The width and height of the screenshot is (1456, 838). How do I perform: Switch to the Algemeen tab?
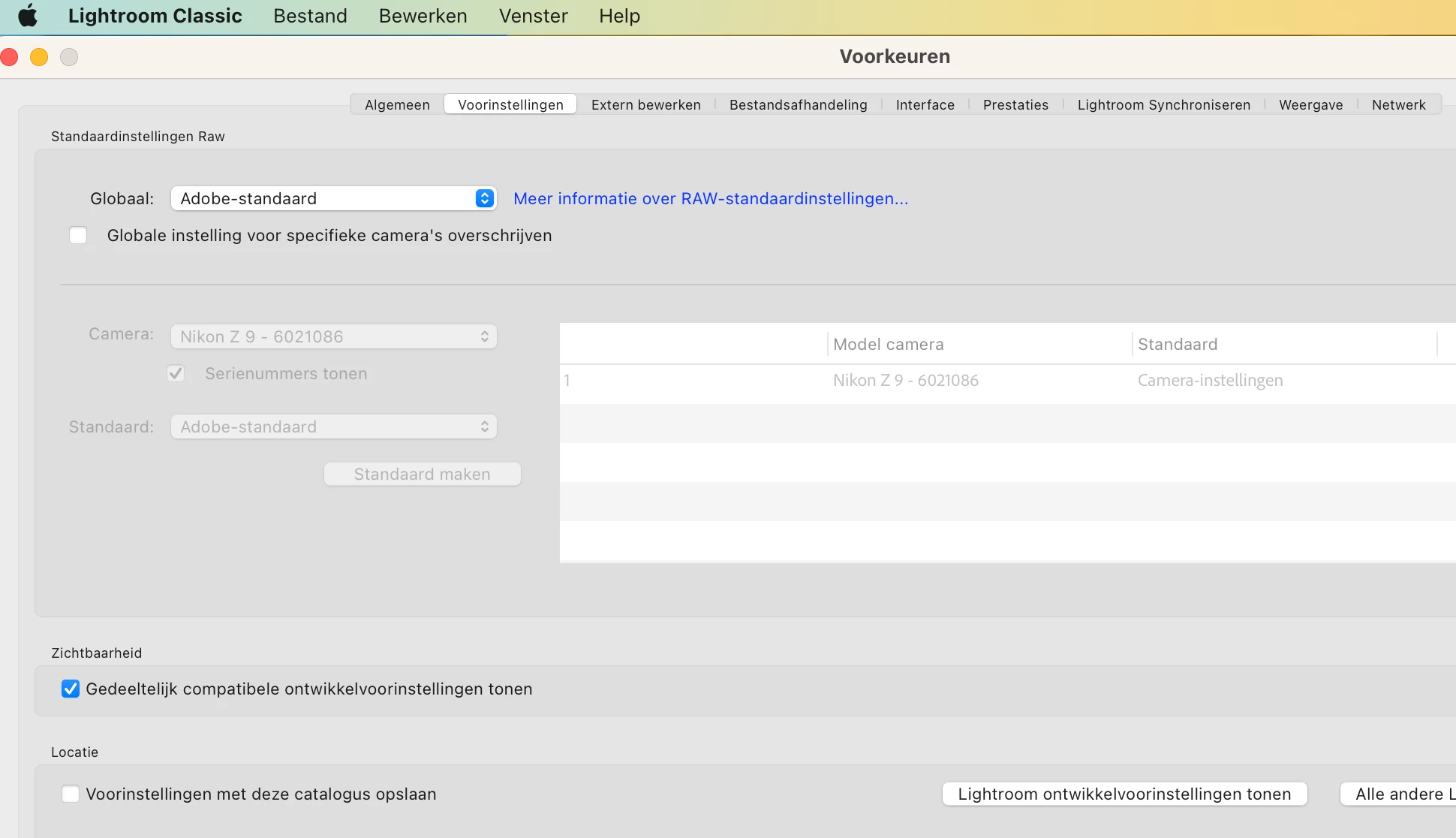[x=397, y=104]
